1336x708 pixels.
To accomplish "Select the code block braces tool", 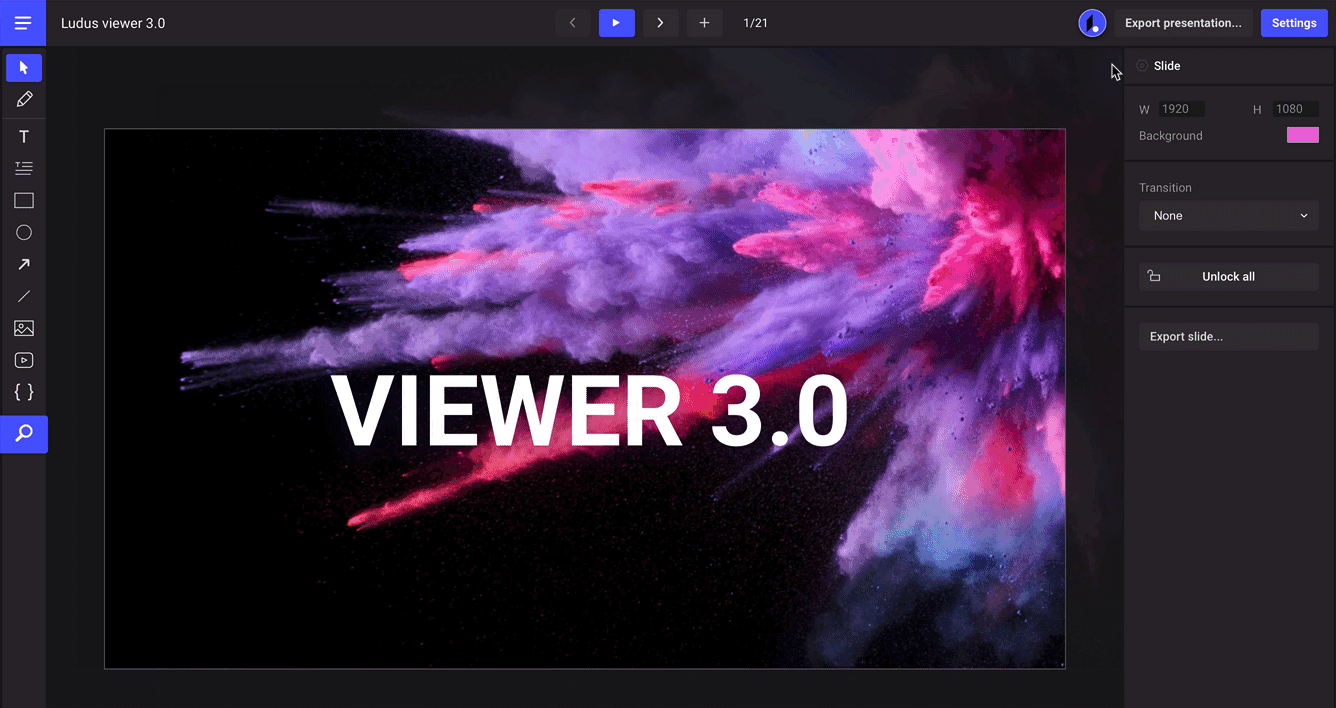I will 24,392.
